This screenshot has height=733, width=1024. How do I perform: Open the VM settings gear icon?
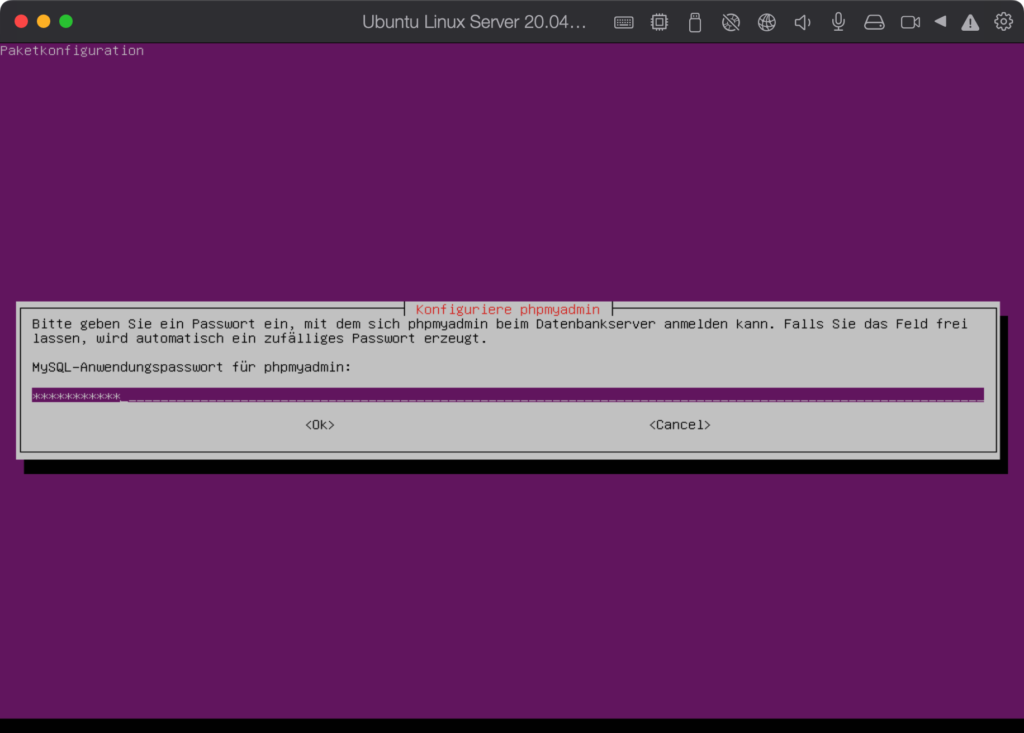[1003, 22]
